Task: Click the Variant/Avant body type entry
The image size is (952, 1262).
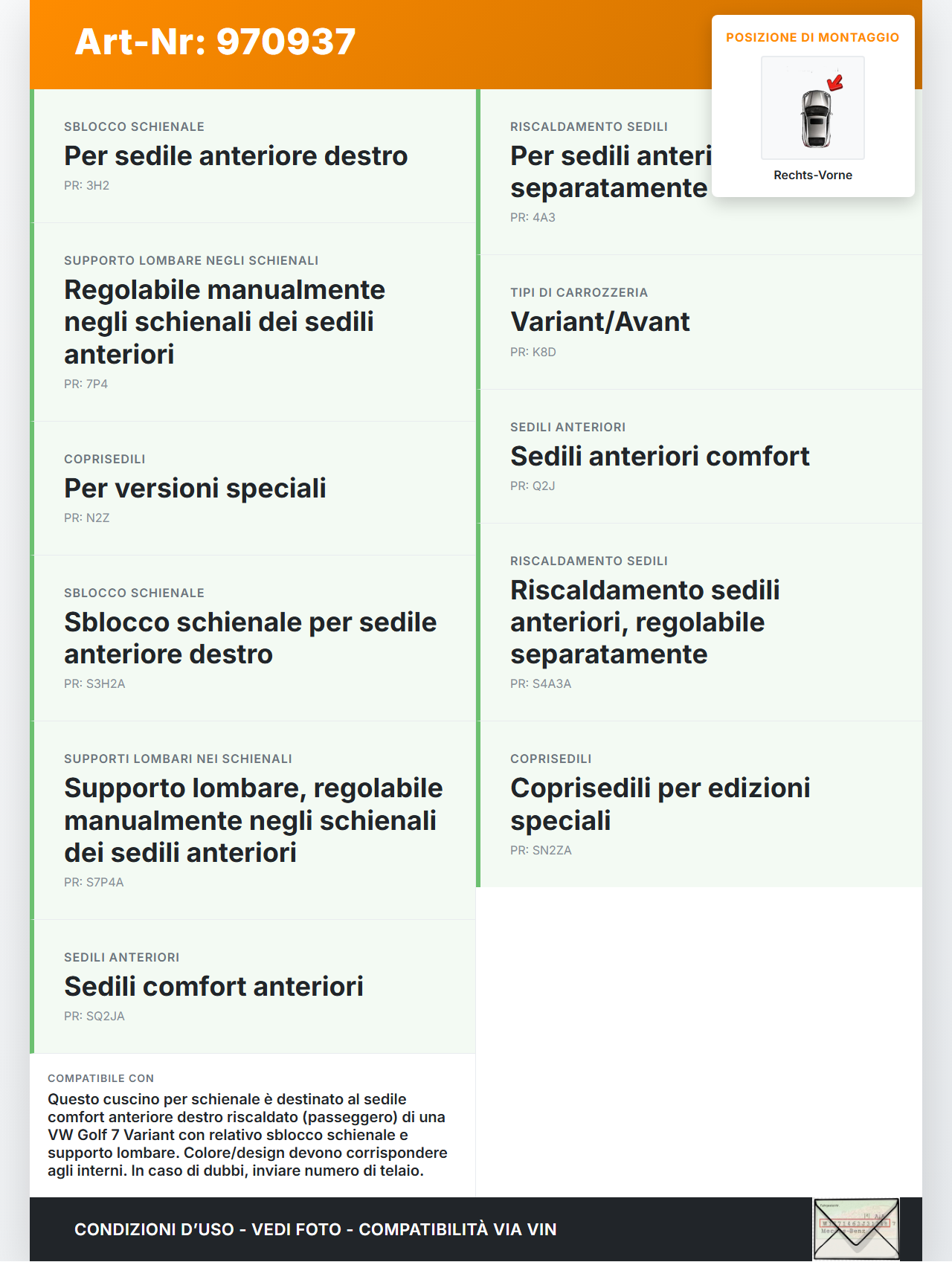Action: point(600,322)
